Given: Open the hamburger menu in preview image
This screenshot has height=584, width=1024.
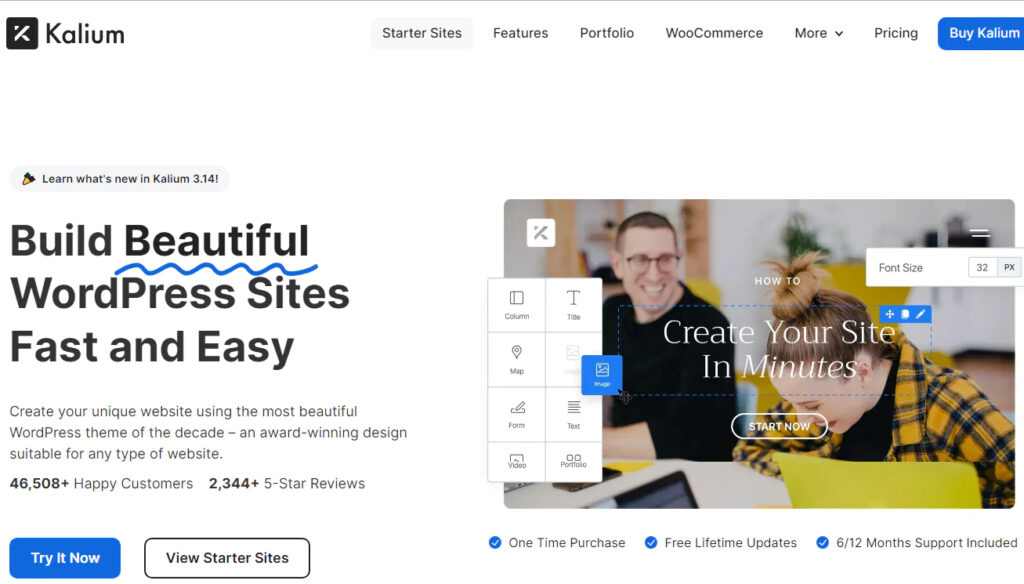Looking at the screenshot, I should pos(980,233).
